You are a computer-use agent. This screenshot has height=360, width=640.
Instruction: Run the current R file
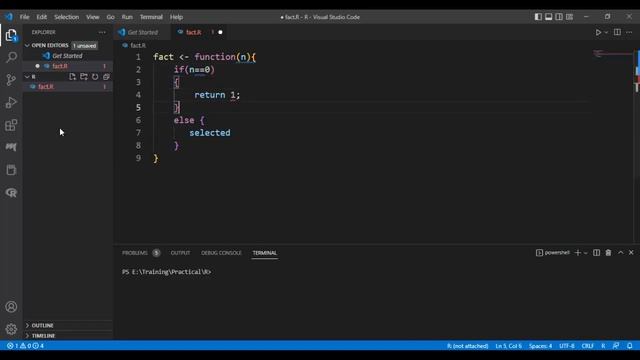tap(598, 32)
